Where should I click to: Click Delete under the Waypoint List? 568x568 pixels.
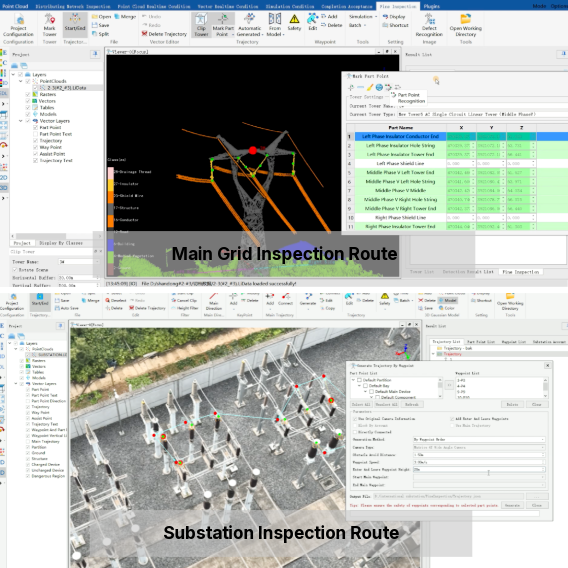(x=512, y=404)
